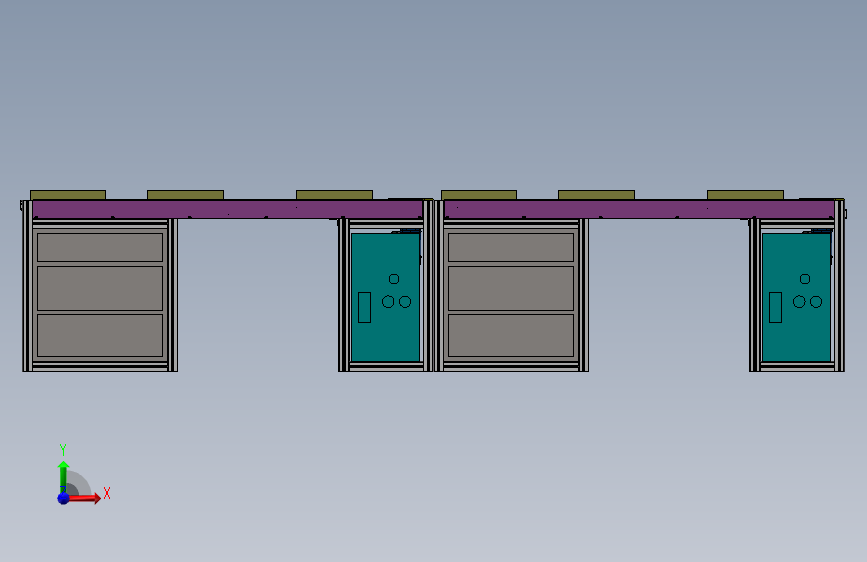Click the far-right vertical aluminum frame post

839,286
